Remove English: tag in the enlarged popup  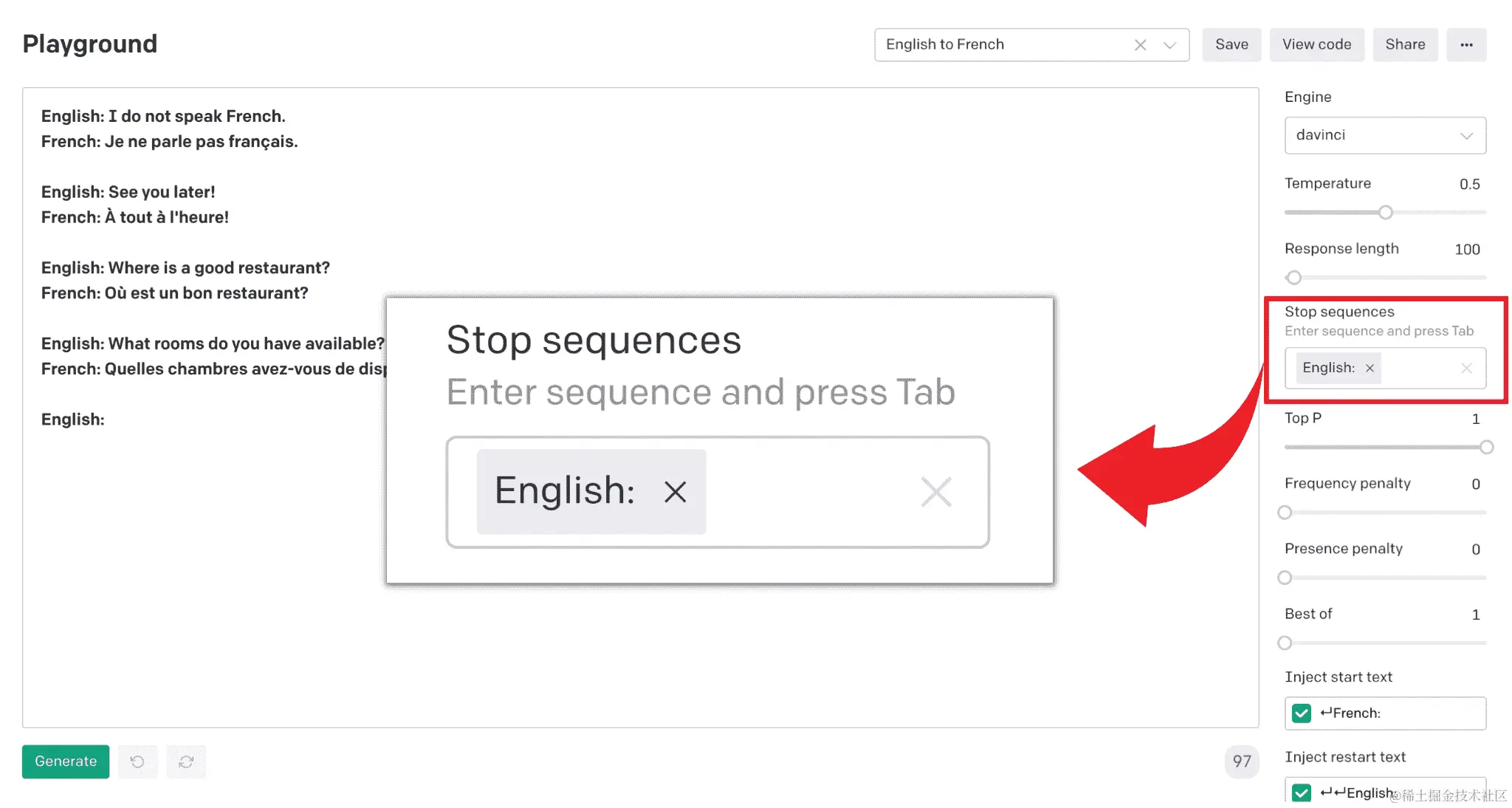pyautogui.click(x=675, y=491)
